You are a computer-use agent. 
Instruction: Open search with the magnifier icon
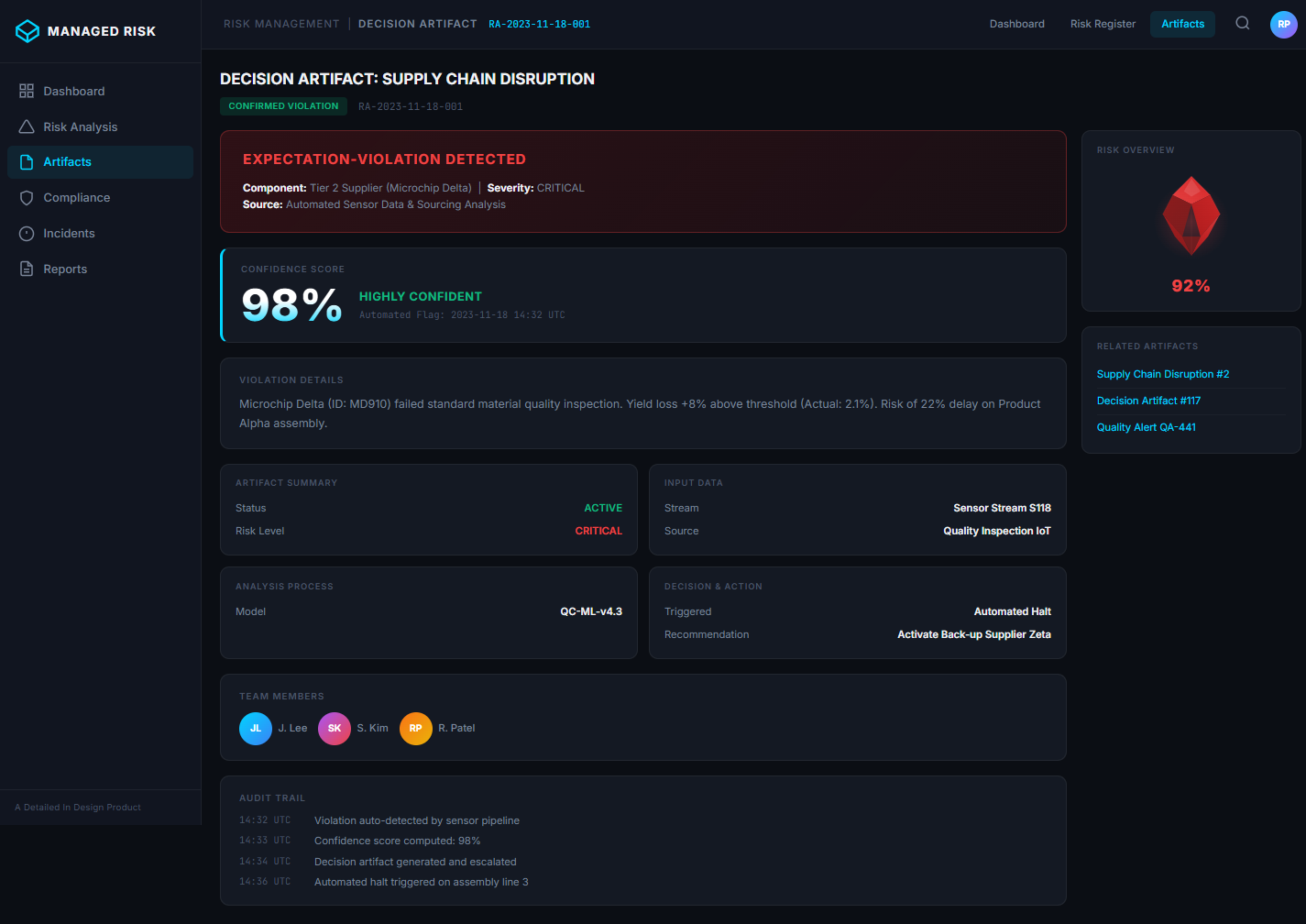1242,24
